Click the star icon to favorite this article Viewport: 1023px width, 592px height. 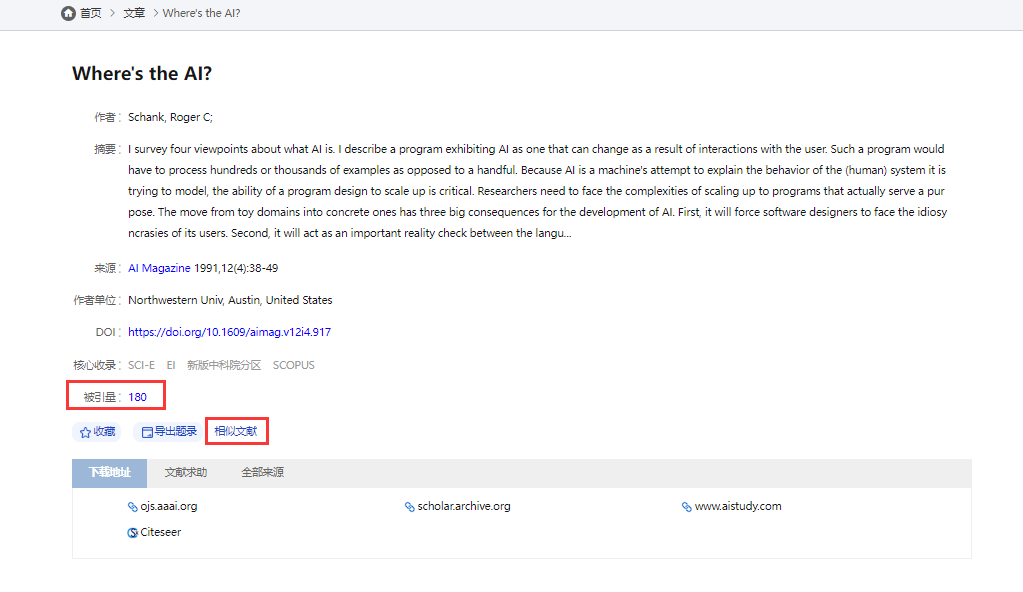click(x=85, y=432)
